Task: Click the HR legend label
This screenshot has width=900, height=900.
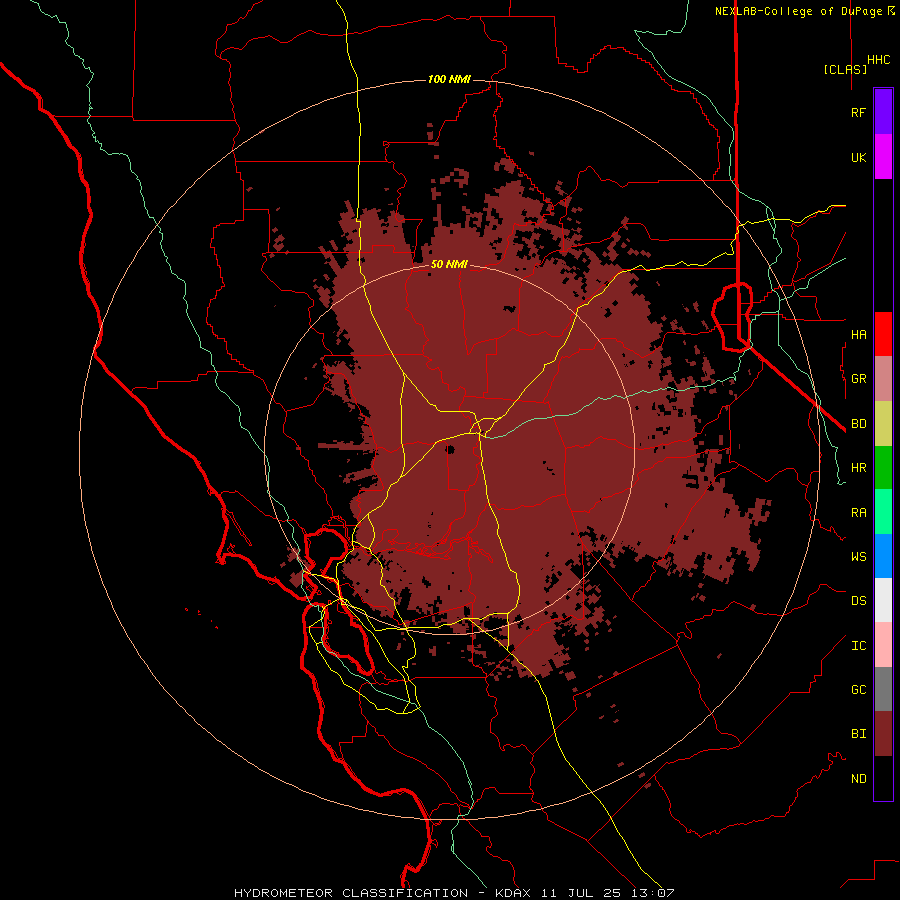Action: point(859,468)
